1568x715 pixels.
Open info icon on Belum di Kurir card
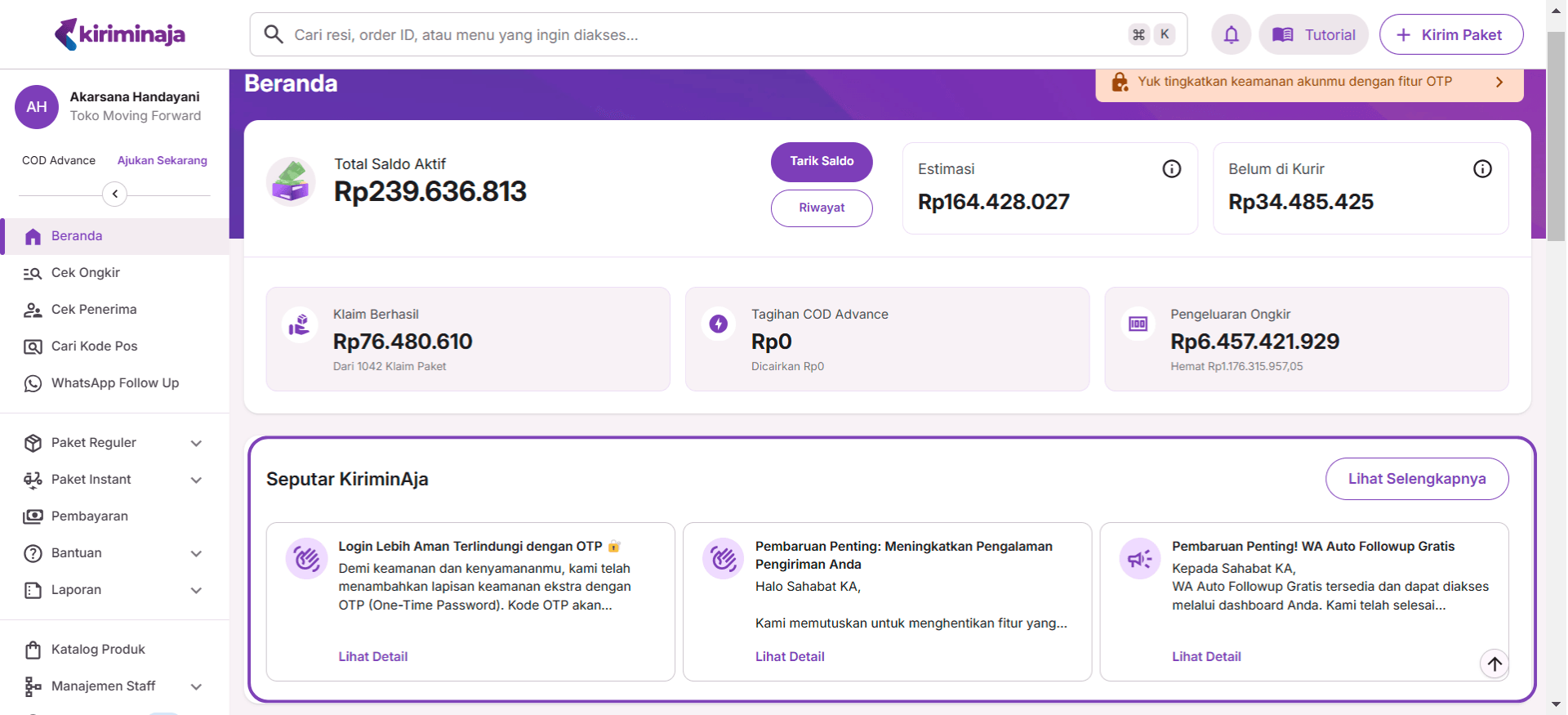(1481, 169)
